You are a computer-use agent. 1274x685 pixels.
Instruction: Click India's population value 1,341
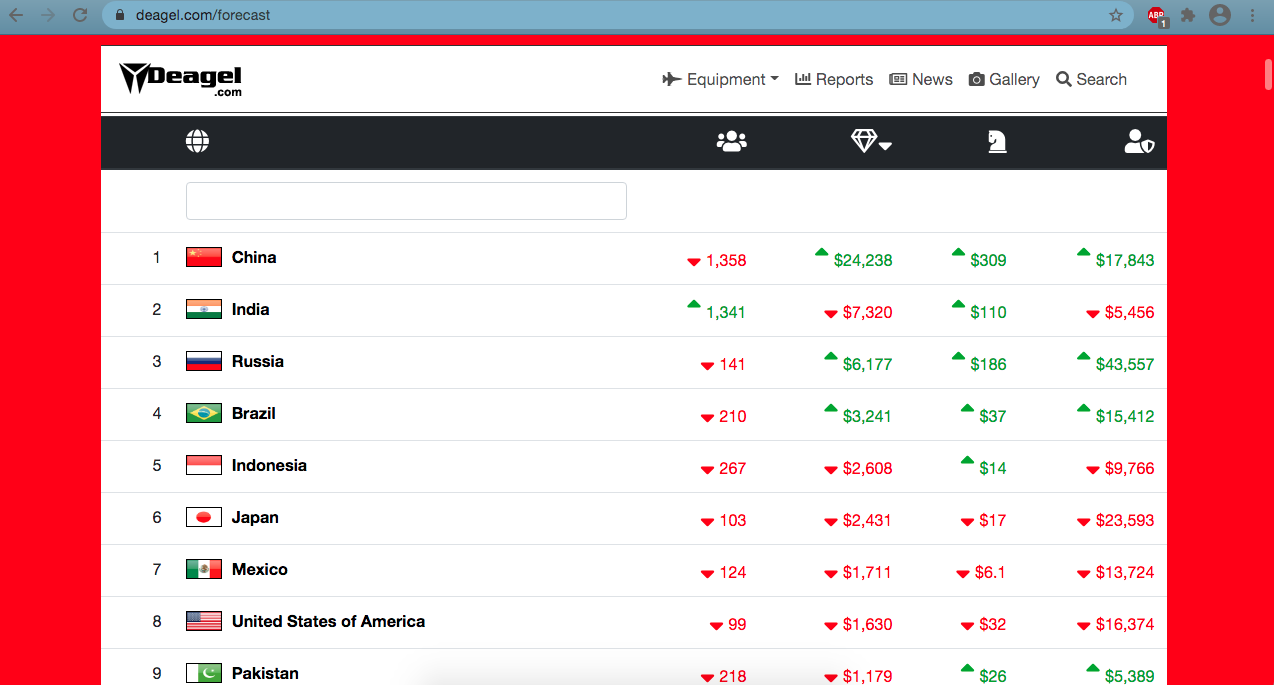coord(726,313)
